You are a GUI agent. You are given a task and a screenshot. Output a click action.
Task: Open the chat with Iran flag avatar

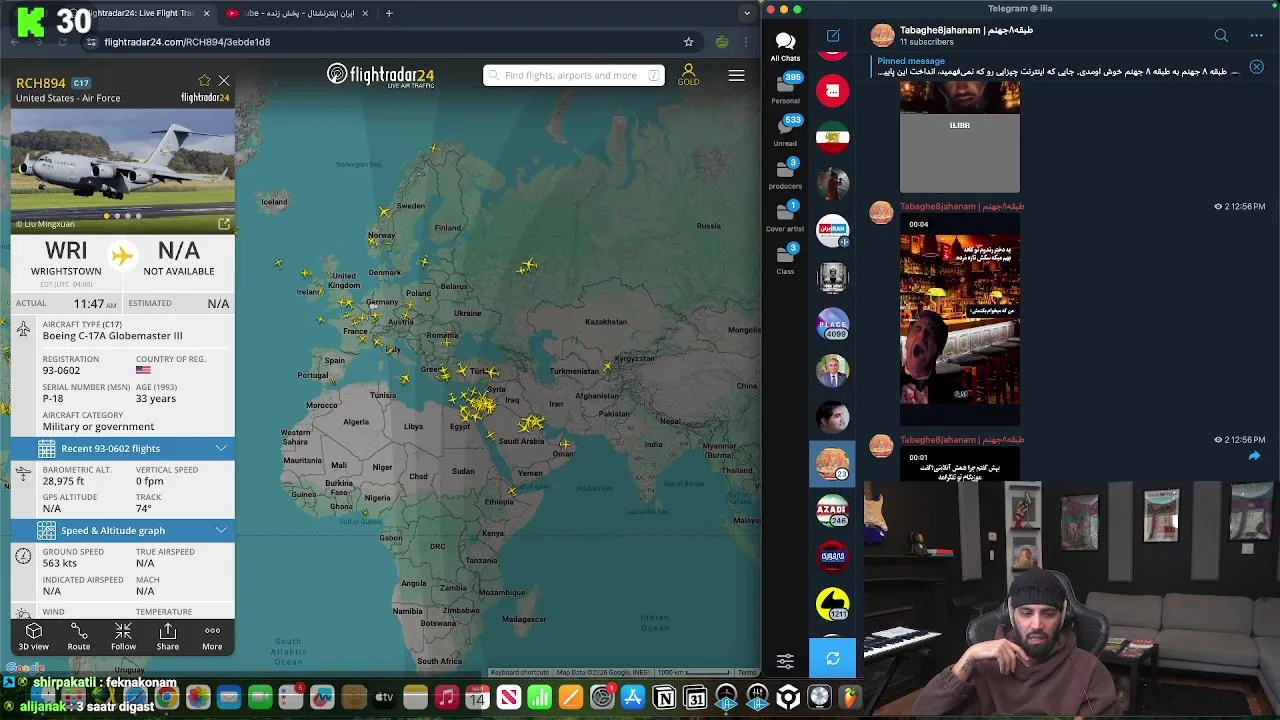[833, 138]
